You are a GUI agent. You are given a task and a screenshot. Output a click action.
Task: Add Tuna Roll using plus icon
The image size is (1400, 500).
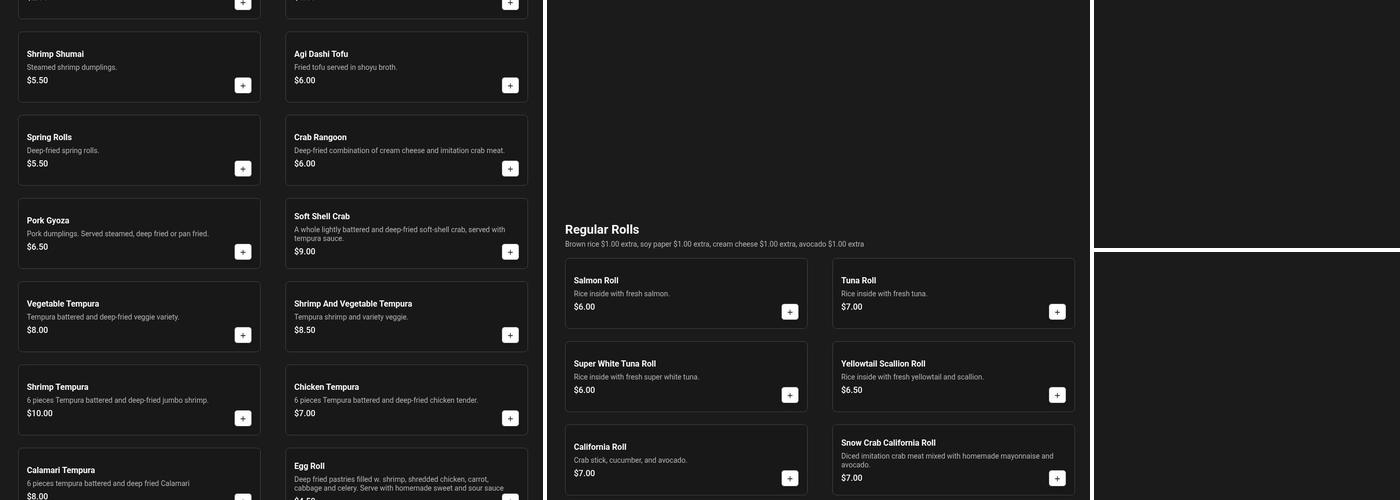1057,312
